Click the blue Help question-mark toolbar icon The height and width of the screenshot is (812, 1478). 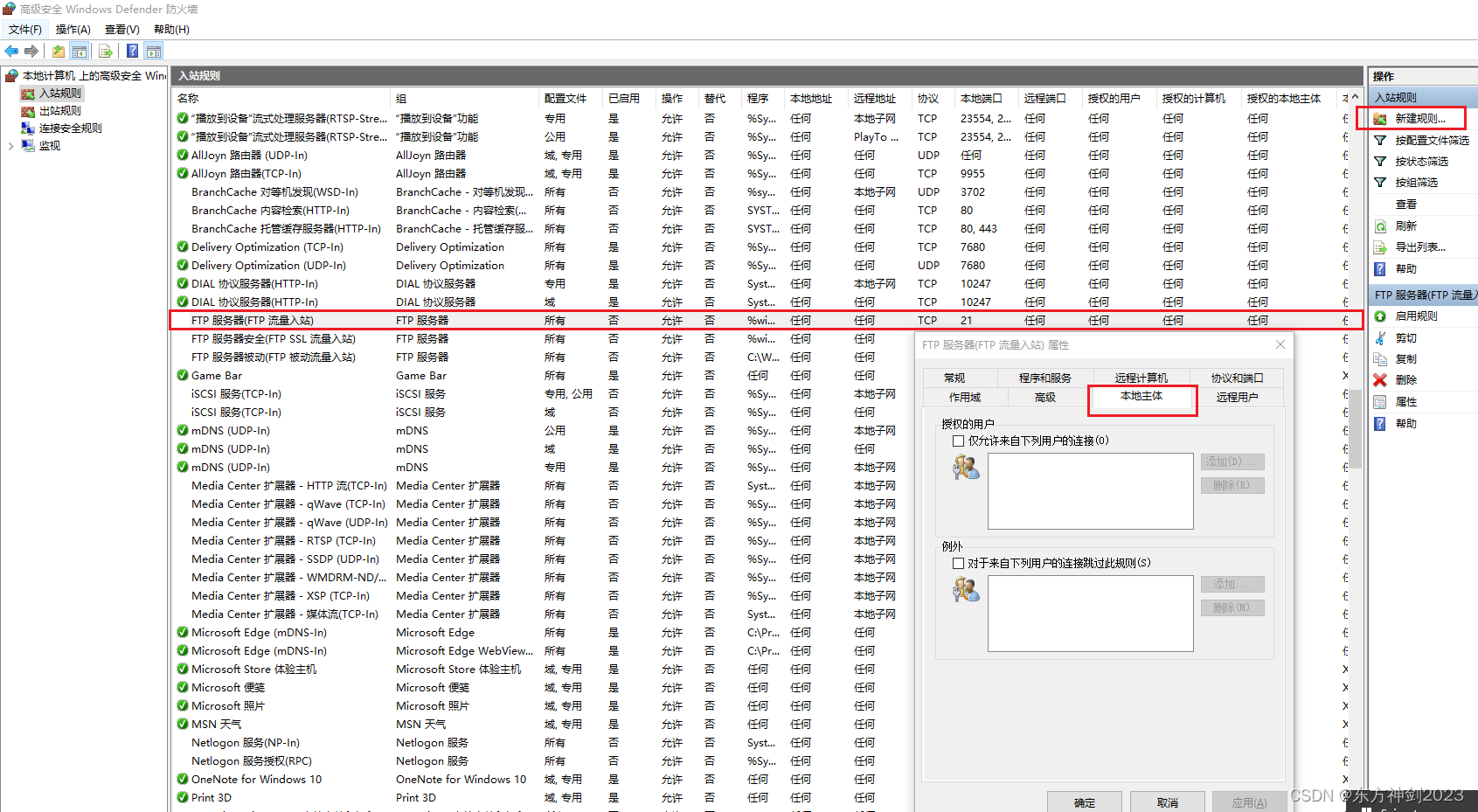pyautogui.click(x=132, y=51)
